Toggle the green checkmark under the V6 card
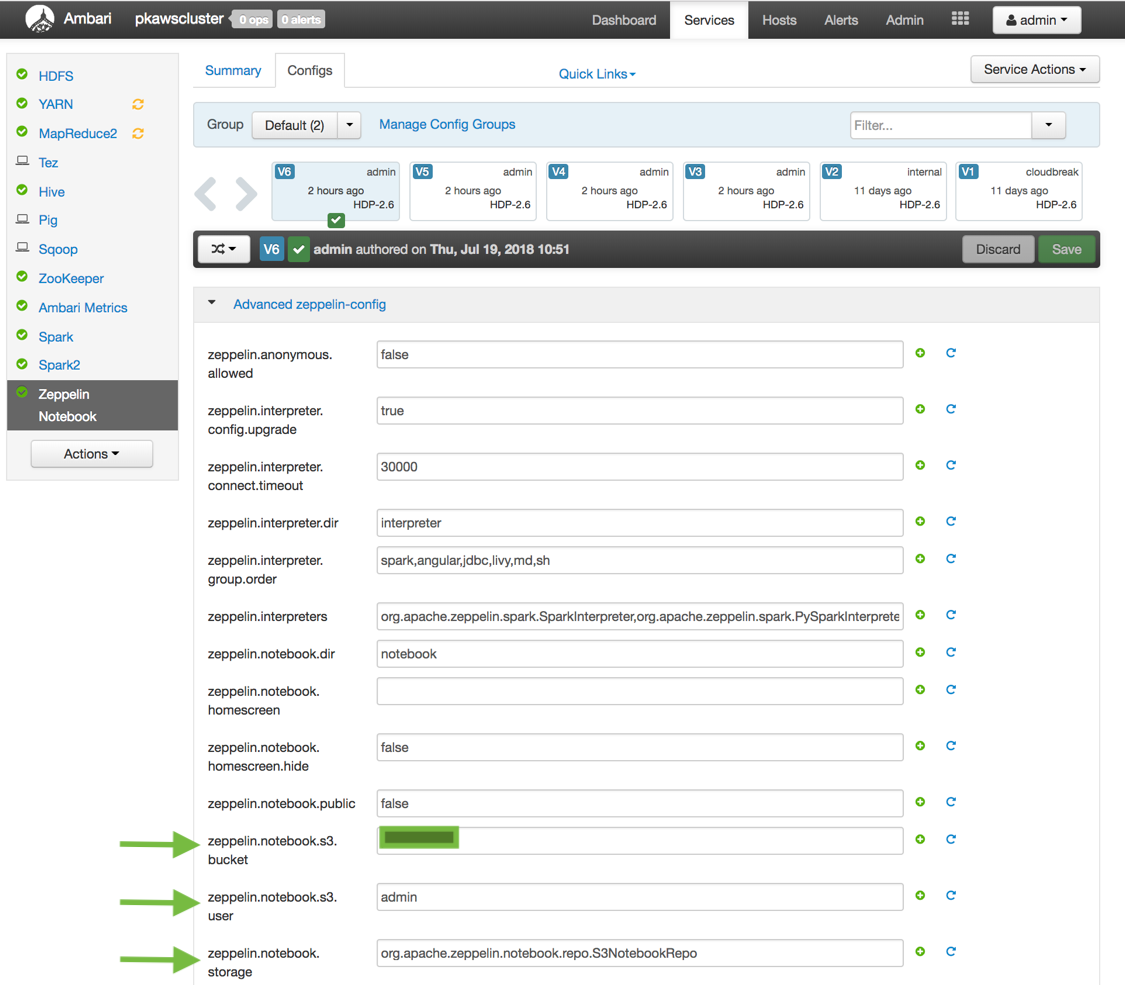1125x985 pixels. (335, 219)
